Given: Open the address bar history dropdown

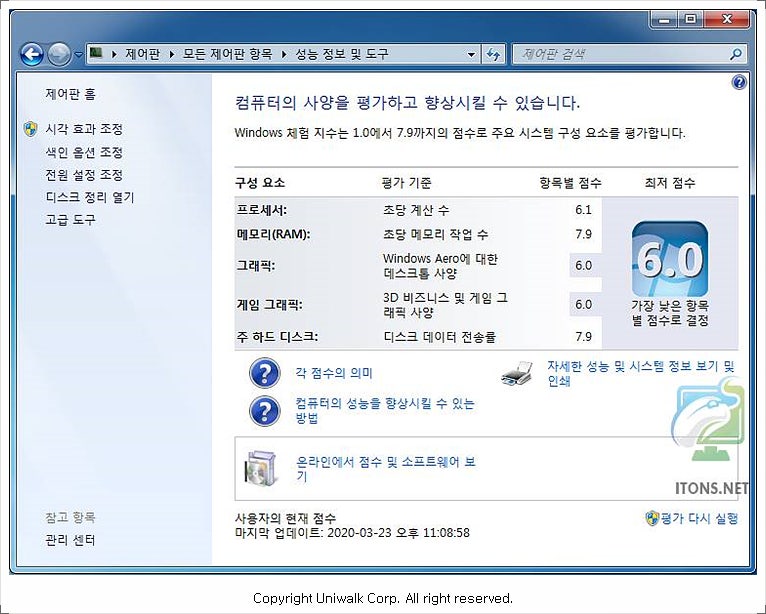Looking at the screenshot, I should pos(471,54).
